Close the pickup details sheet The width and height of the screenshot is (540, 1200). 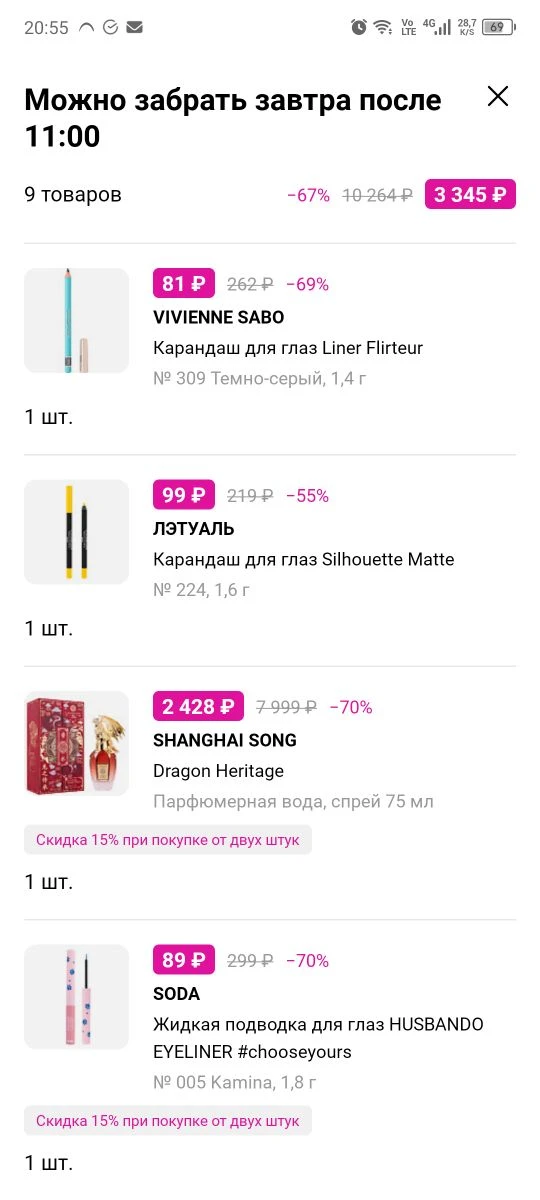click(497, 96)
